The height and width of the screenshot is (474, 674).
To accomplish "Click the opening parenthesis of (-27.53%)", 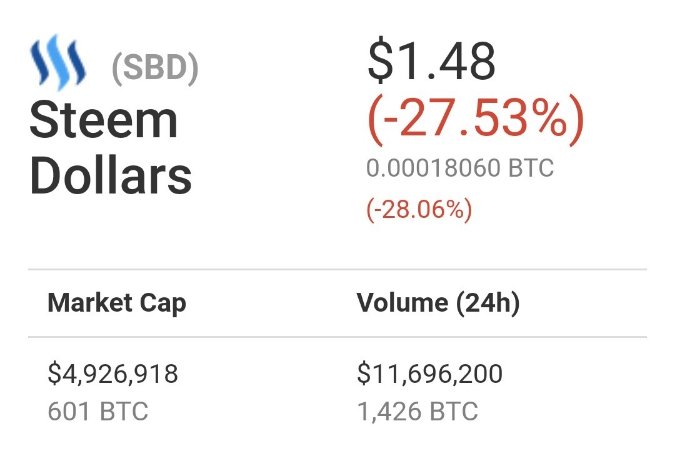I will (x=374, y=123).
